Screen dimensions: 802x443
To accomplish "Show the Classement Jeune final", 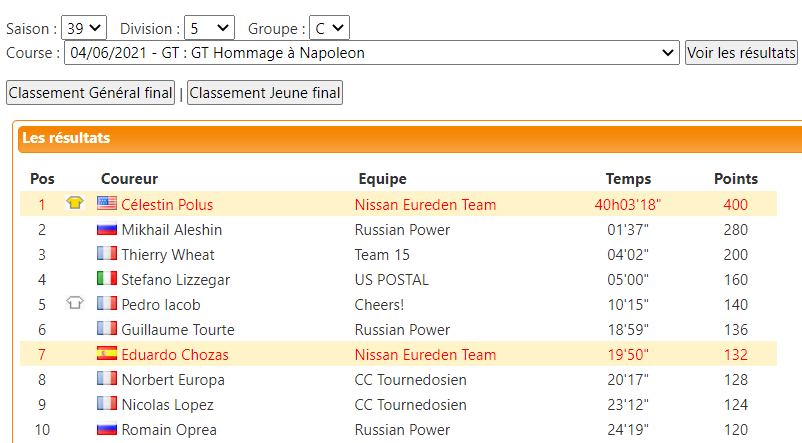I will coord(265,93).
